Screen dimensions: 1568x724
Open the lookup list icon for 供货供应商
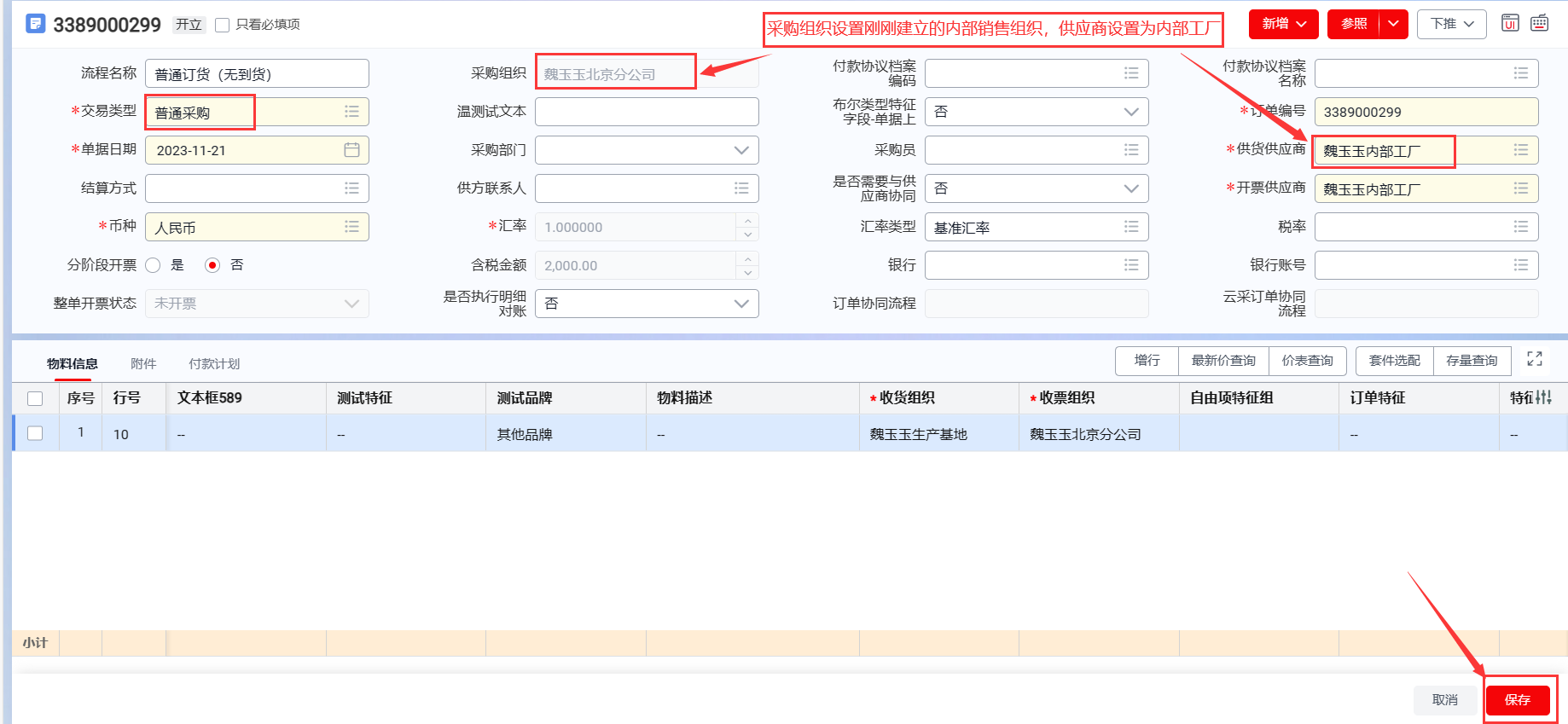1520,150
